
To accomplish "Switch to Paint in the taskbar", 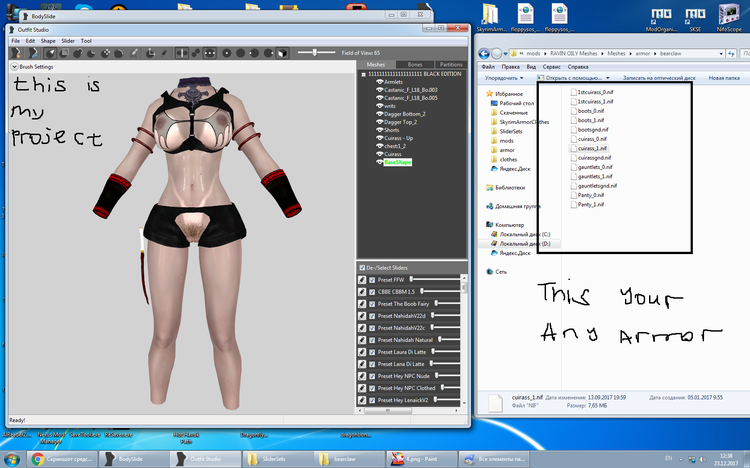I will point(421,459).
